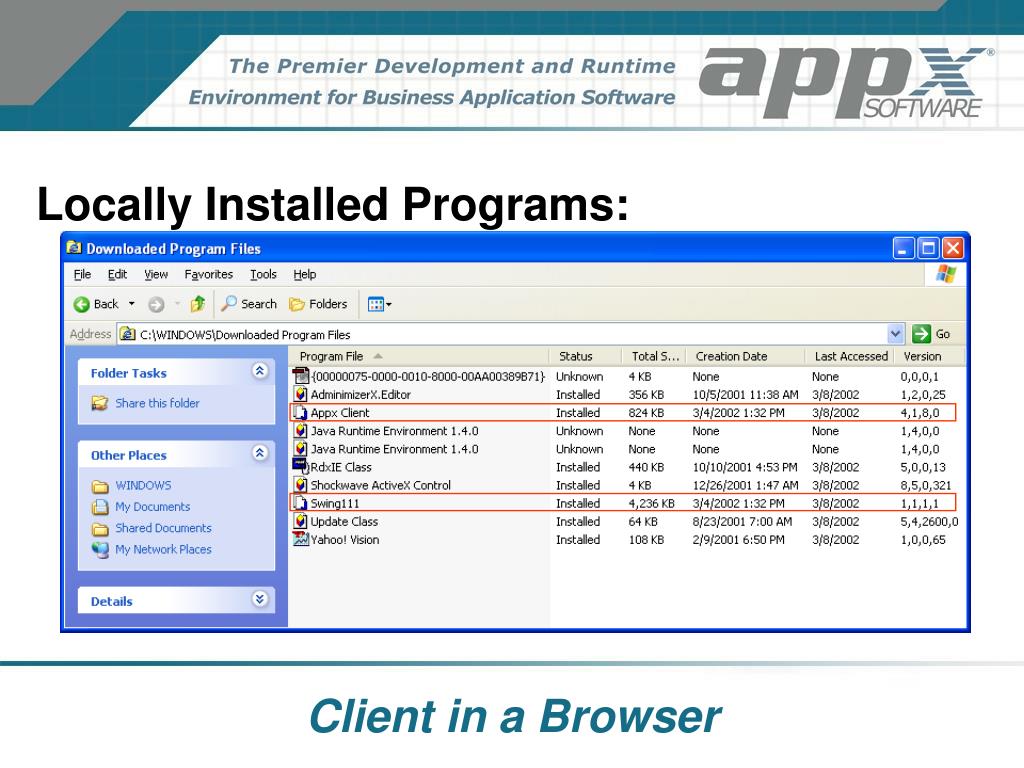The image size is (1024, 768).
Task: Select the Yahoo! Vision icon
Action: 300,539
